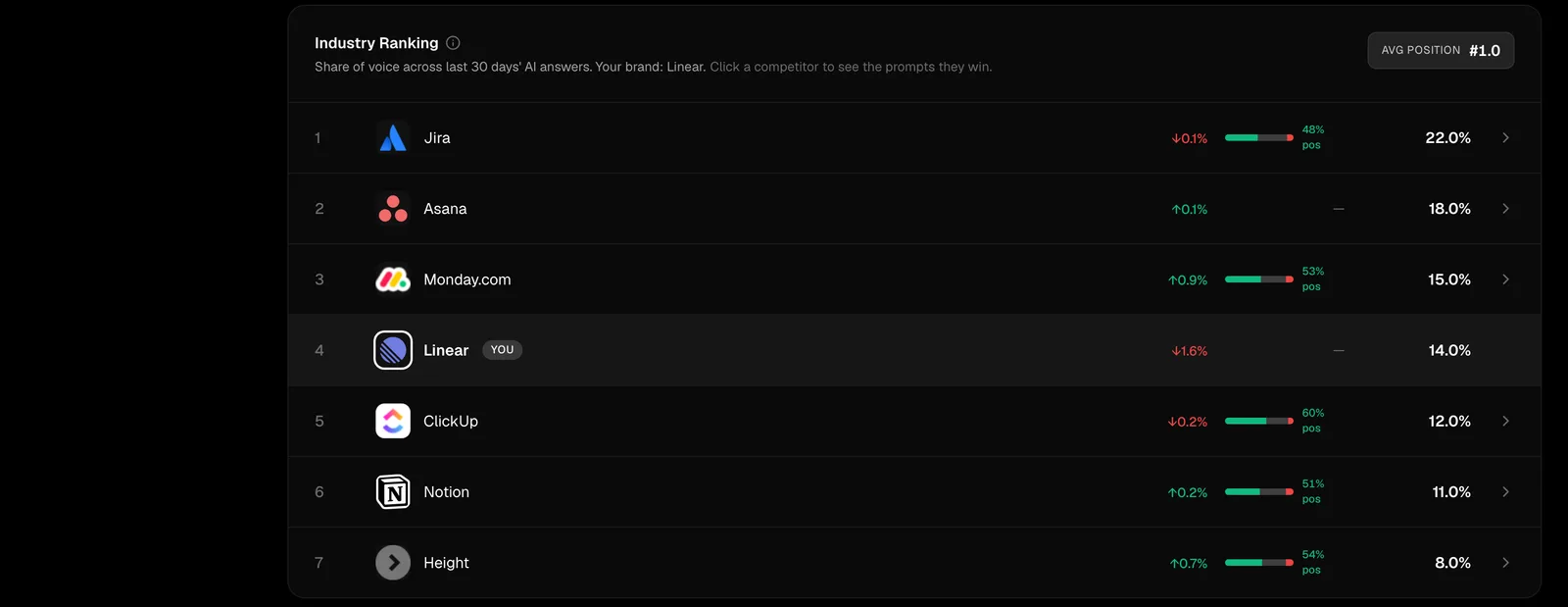The image size is (1568, 607).
Task: Open Notion row chevron arrow
Action: pos(1506,492)
